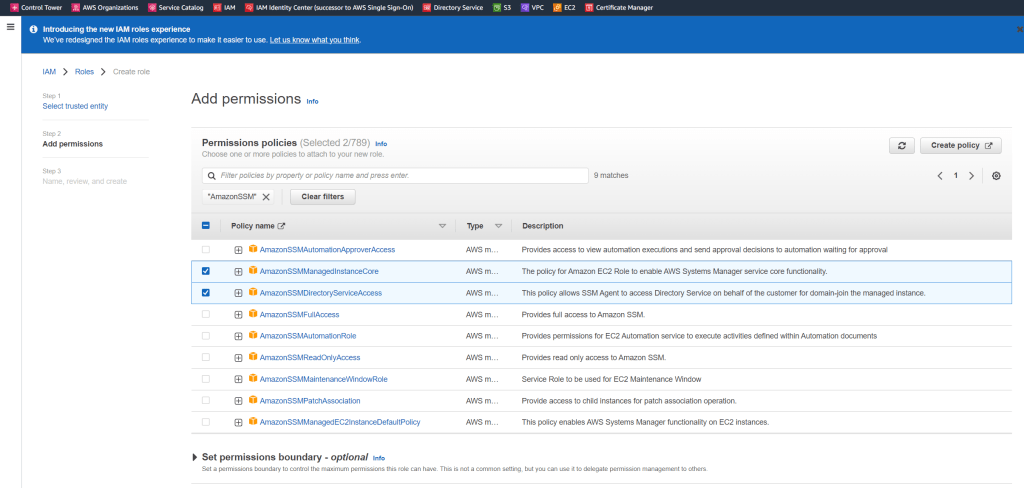
Task: Open AmazonSSMDirectoryServiceAccess policy link
Action: click(x=321, y=293)
